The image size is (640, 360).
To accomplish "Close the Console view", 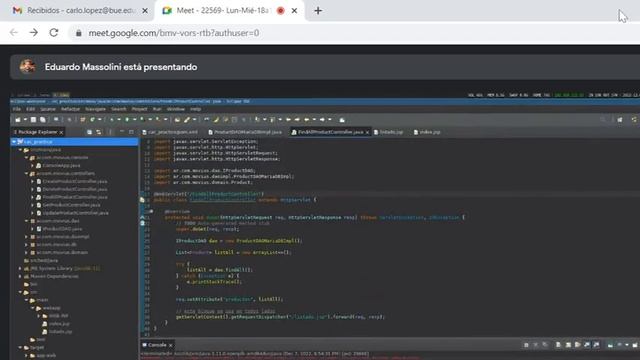I will coord(171,345).
